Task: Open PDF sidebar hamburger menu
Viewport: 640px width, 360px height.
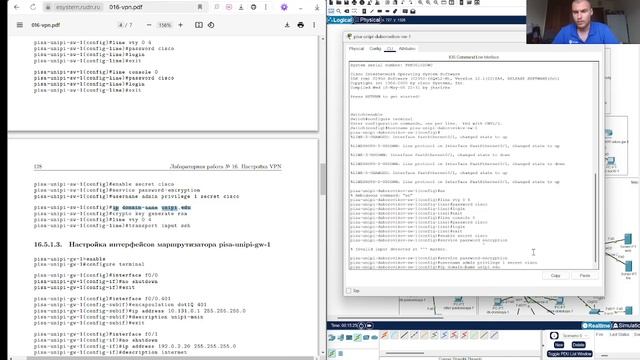Action: click(20, 25)
